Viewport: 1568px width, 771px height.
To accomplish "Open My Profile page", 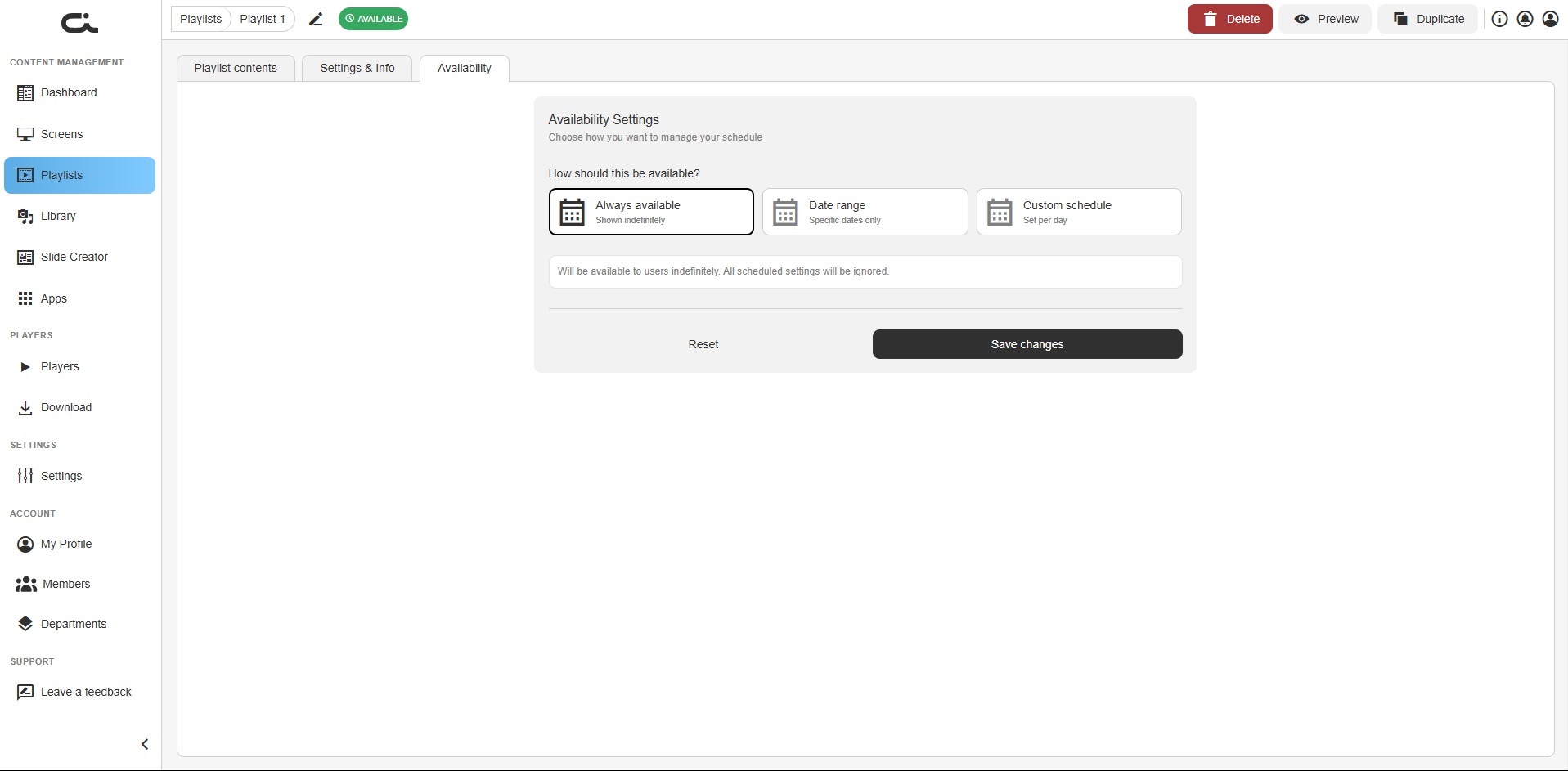I will tap(79, 544).
